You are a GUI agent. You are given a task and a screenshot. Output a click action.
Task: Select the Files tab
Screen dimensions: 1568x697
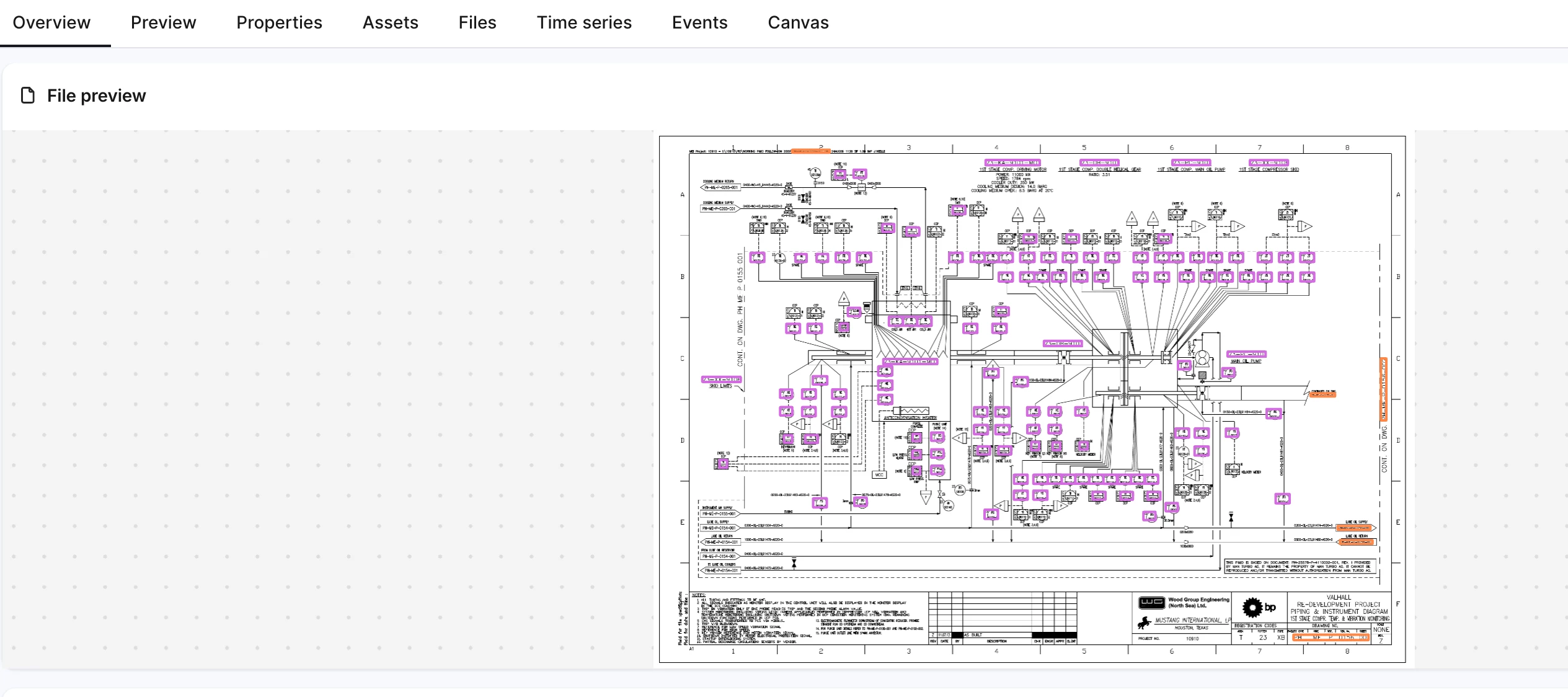pos(477,23)
